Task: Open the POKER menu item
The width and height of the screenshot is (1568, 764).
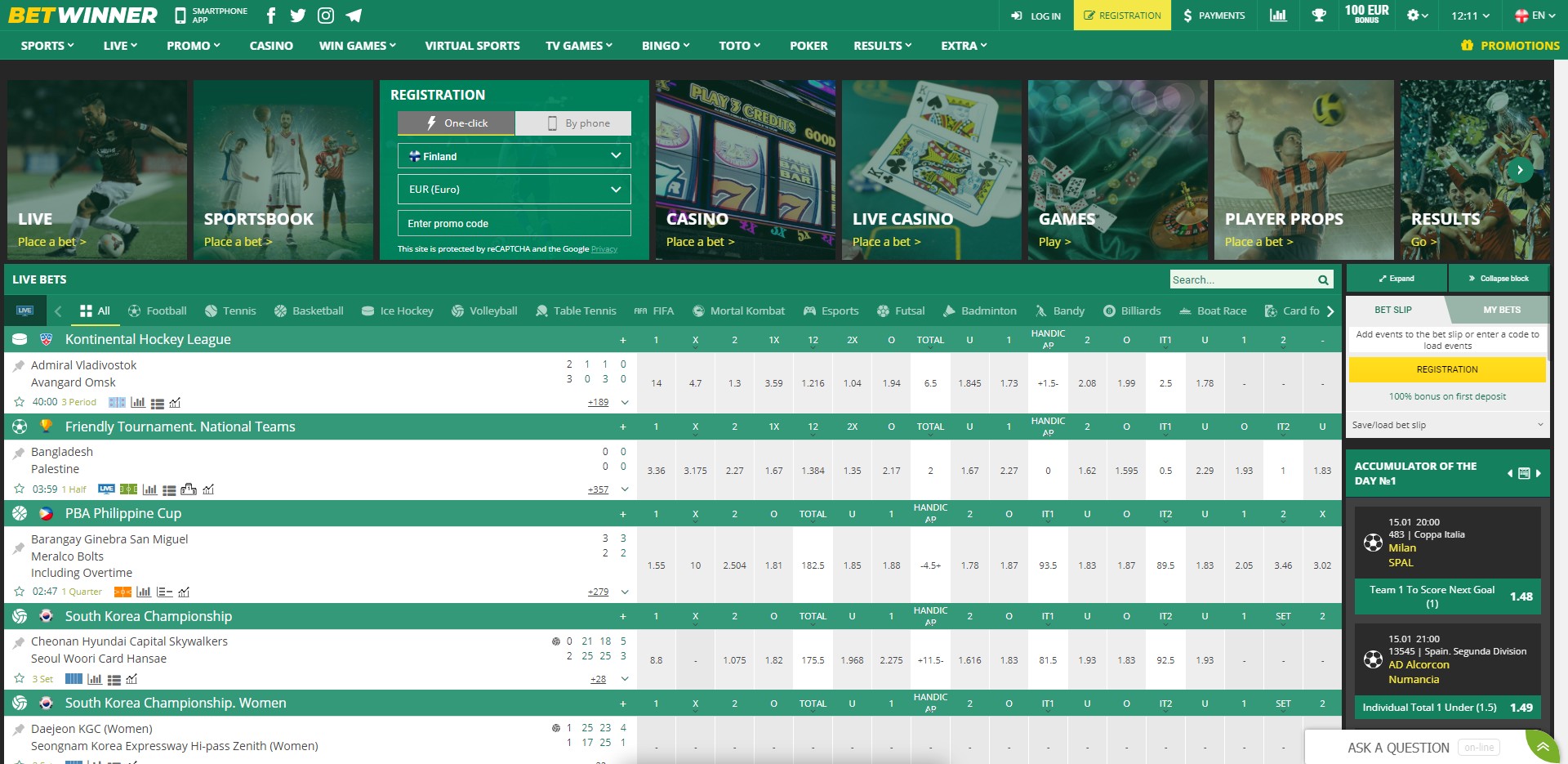Action: 808,46
